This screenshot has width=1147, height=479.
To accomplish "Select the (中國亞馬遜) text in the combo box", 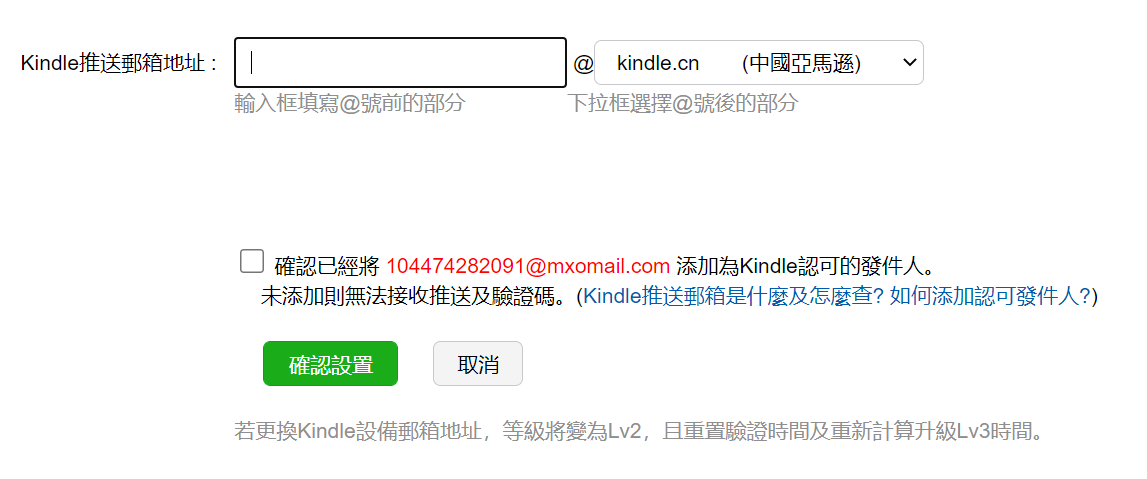I will pos(801,64).
